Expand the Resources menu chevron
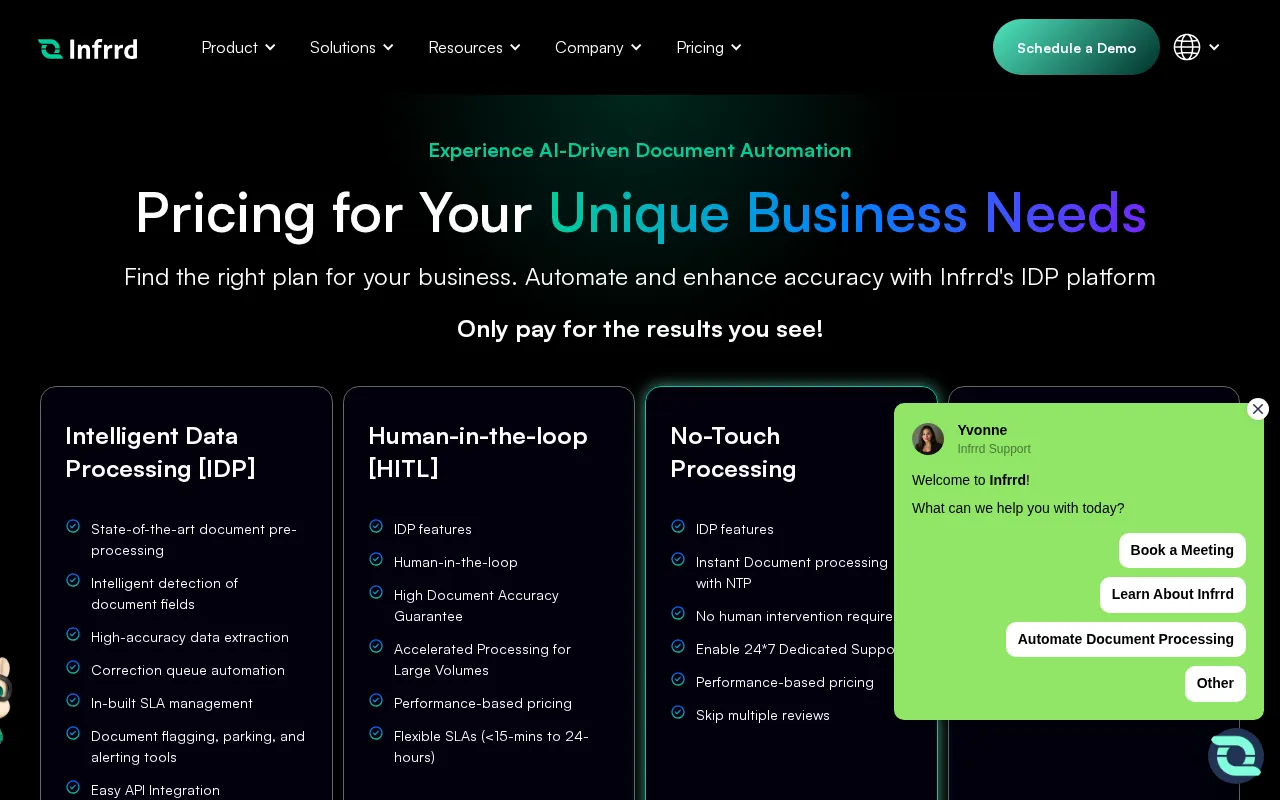1280x800 pixels. click(x=515, y=47)
